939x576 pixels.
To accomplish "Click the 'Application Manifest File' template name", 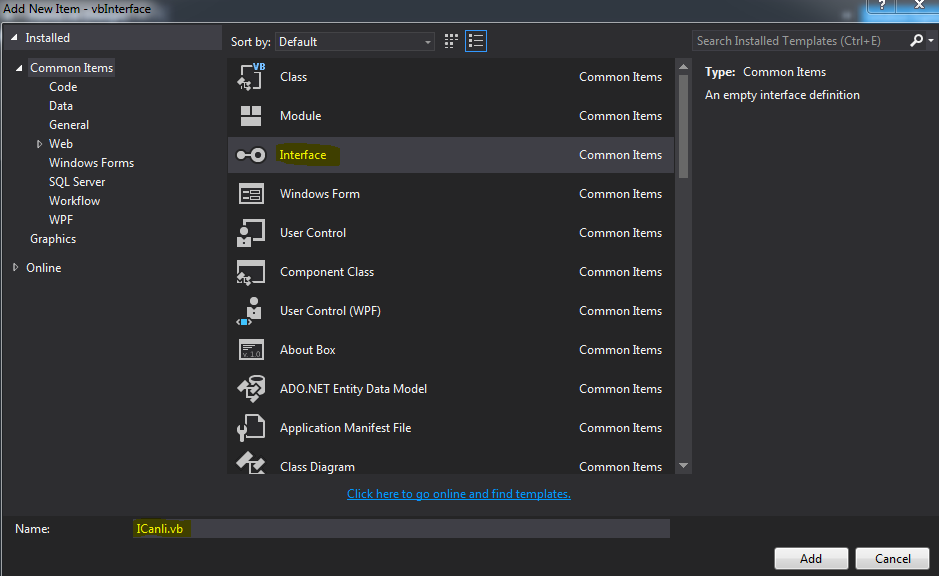I will 346,428.
